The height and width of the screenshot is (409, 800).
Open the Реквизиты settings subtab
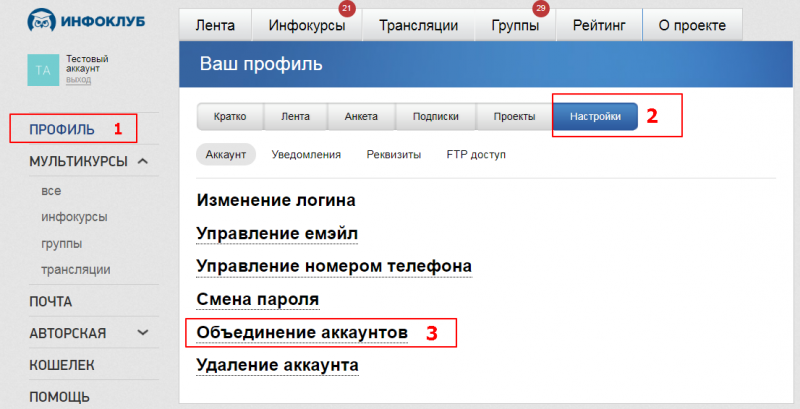click(x=394, y=155)
